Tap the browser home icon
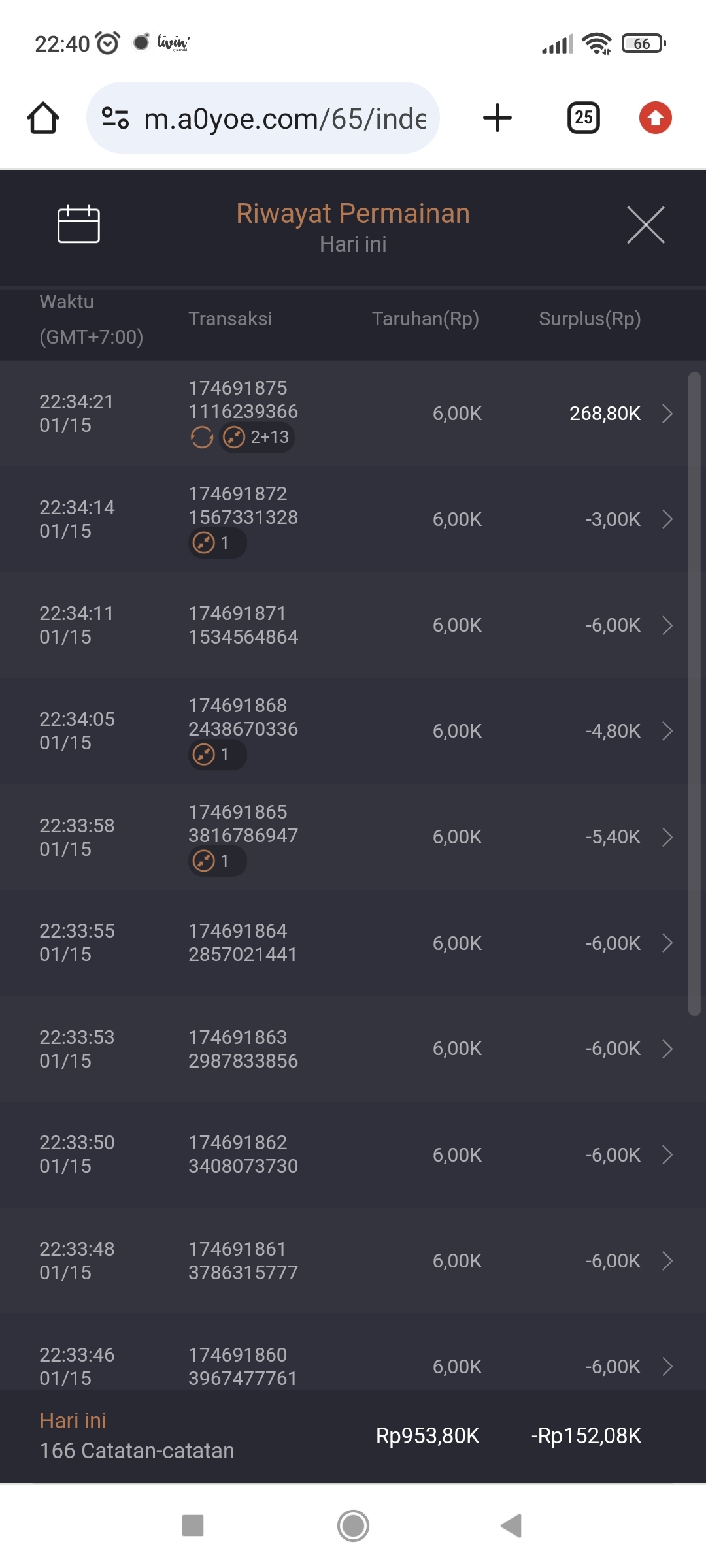The height and width of the screenshot is (1568, 706). 43,118
